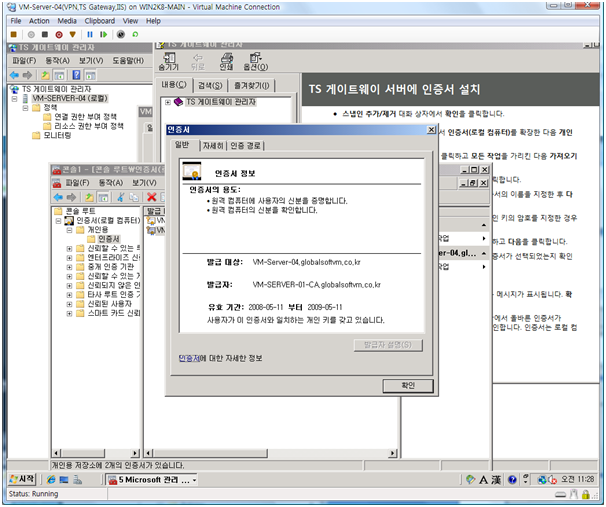606x507 pixels.
Task: Click the green Revert icon in VM toolbar
Action: (x=135, y=34)
